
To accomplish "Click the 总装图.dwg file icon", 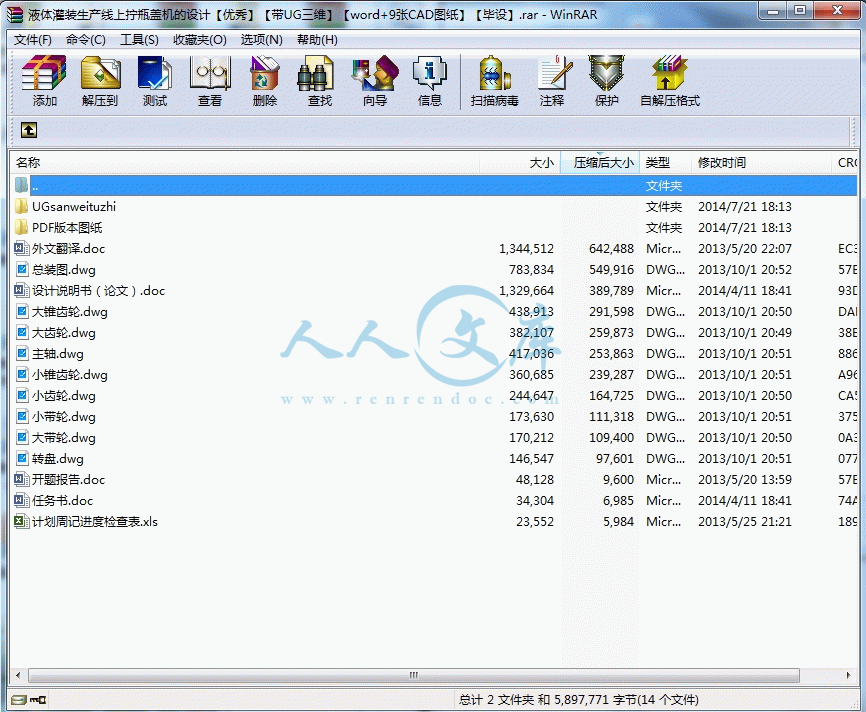I will click(x=22, y=270).
